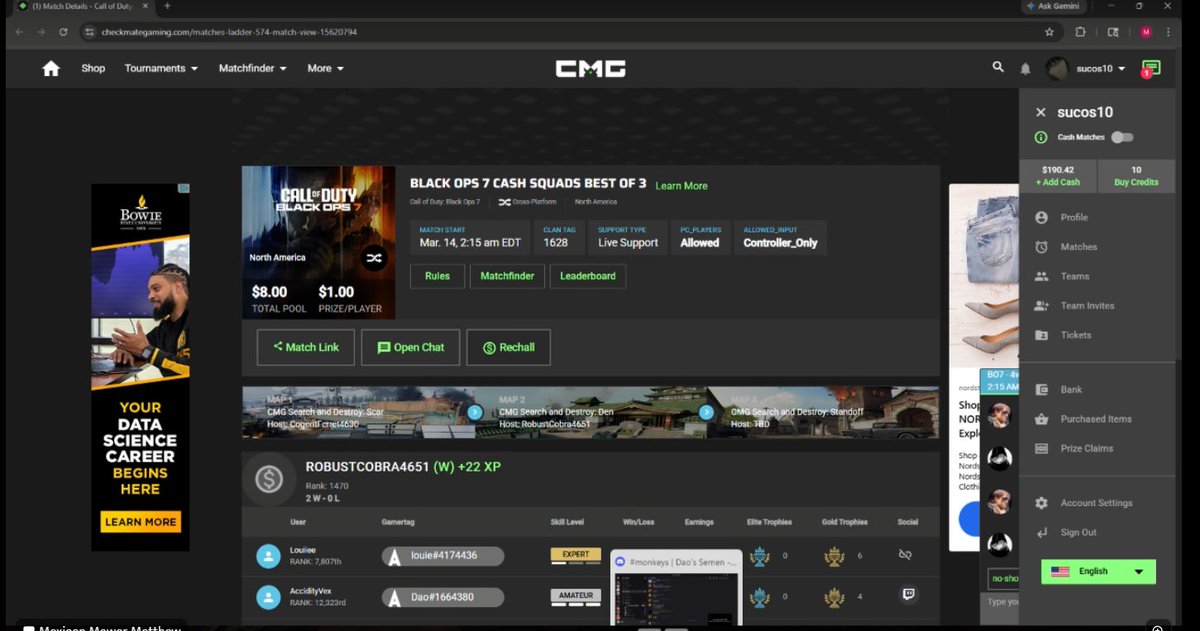This screenshot has width=1200, height=631.
Task: Click the Purchased Items basket icon
Action: coord(1042,419)
